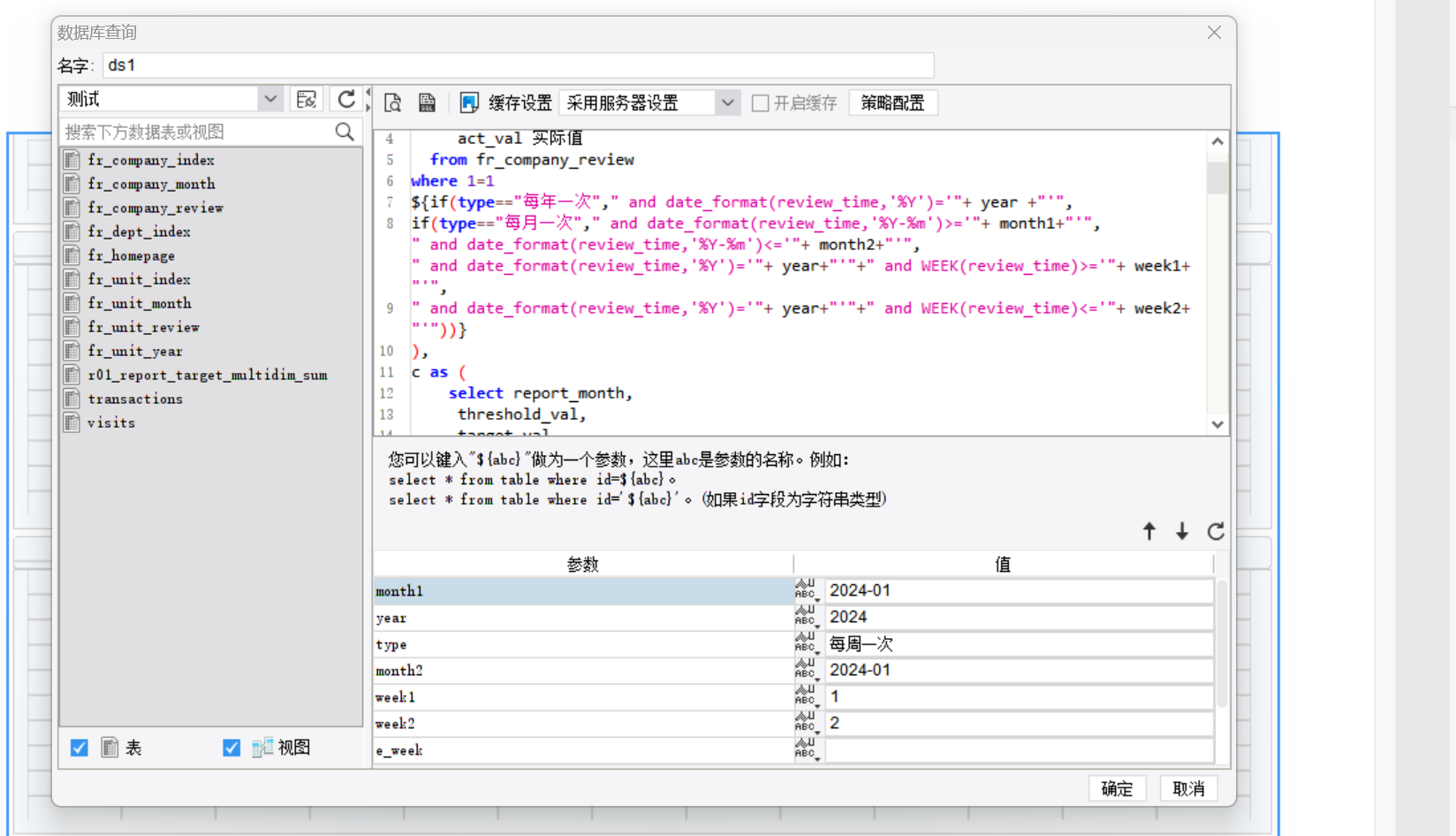
Task: Click the type icon for year parameter
Action: pos(807,617)
